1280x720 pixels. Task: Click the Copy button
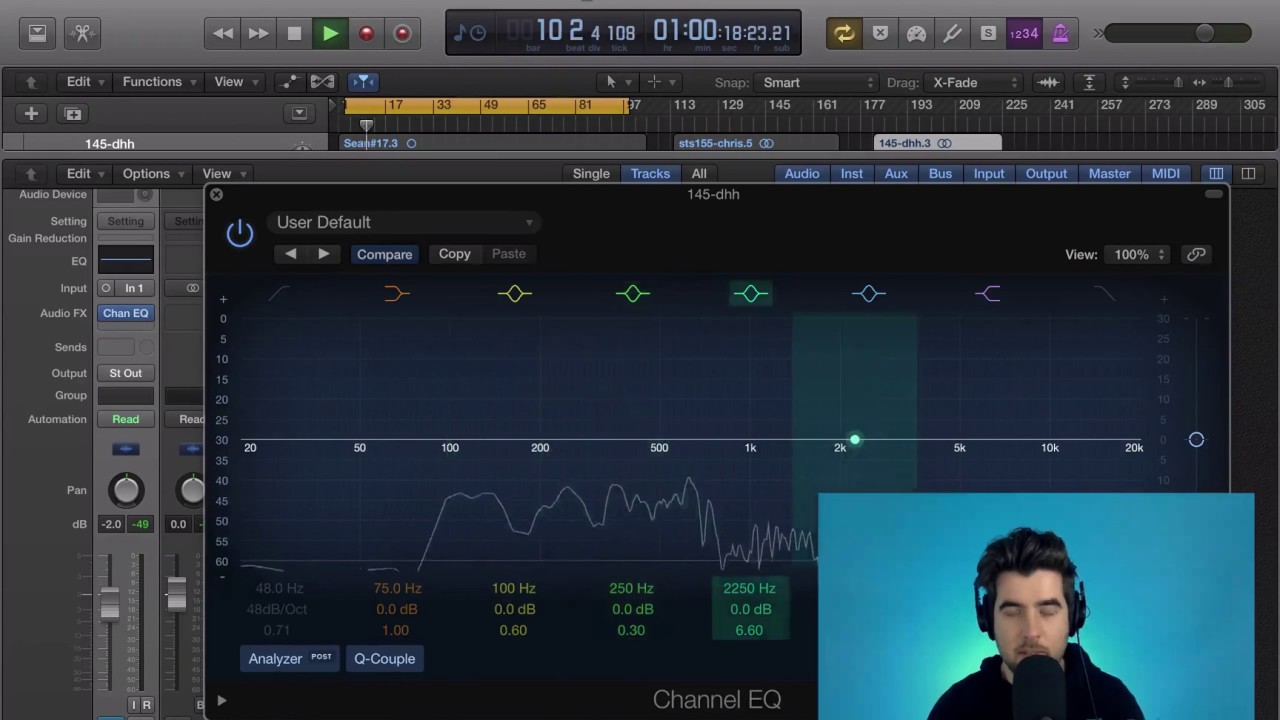454,254
